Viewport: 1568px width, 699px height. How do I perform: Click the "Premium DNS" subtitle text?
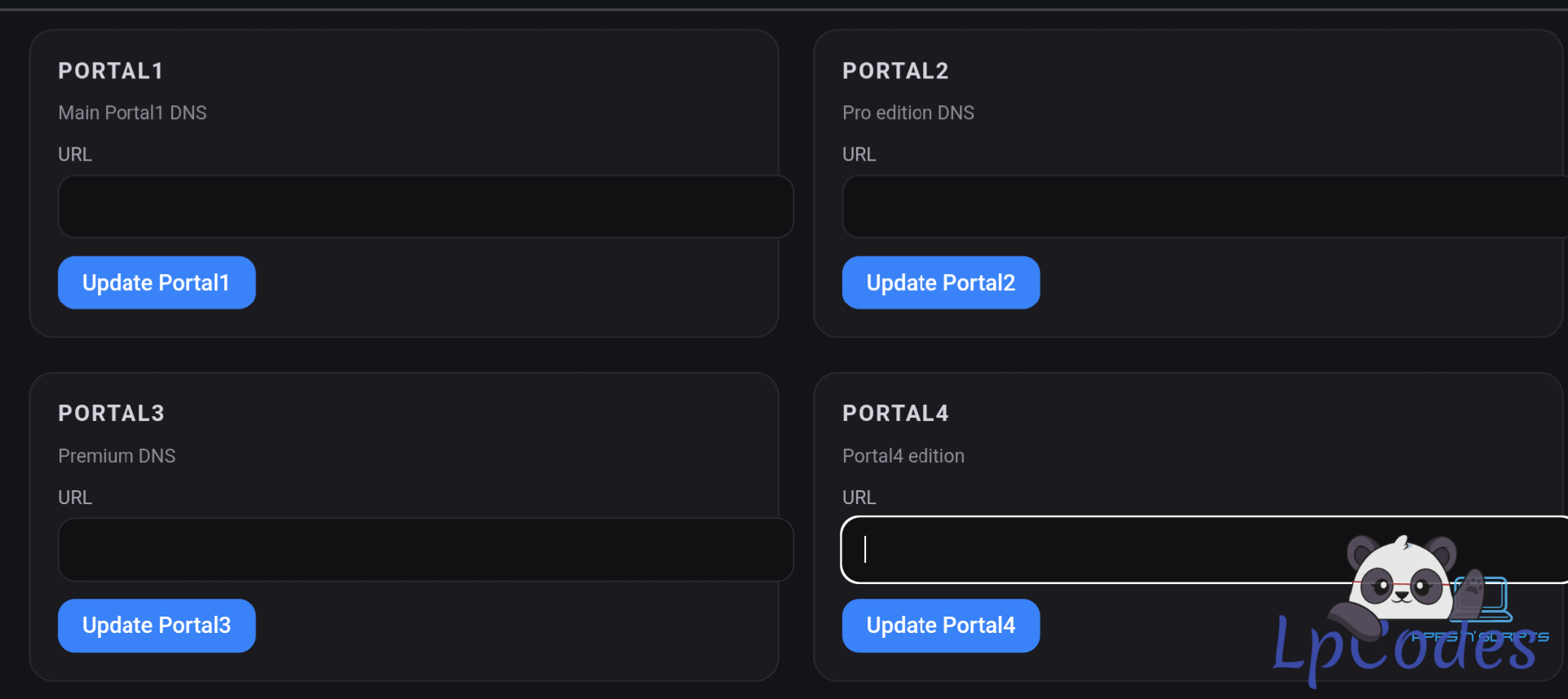point(117,456)
